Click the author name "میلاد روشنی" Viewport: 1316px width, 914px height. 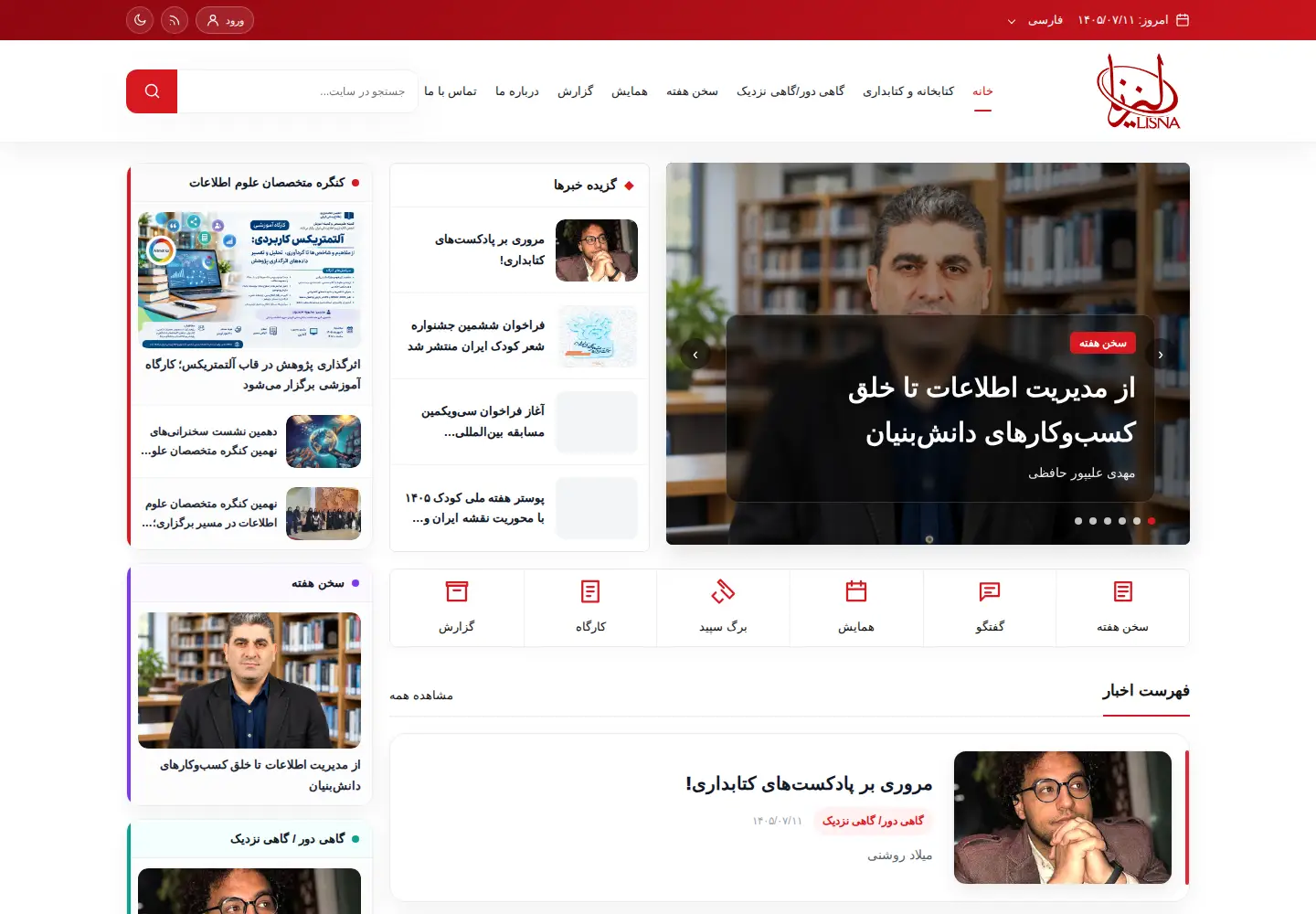900,856
